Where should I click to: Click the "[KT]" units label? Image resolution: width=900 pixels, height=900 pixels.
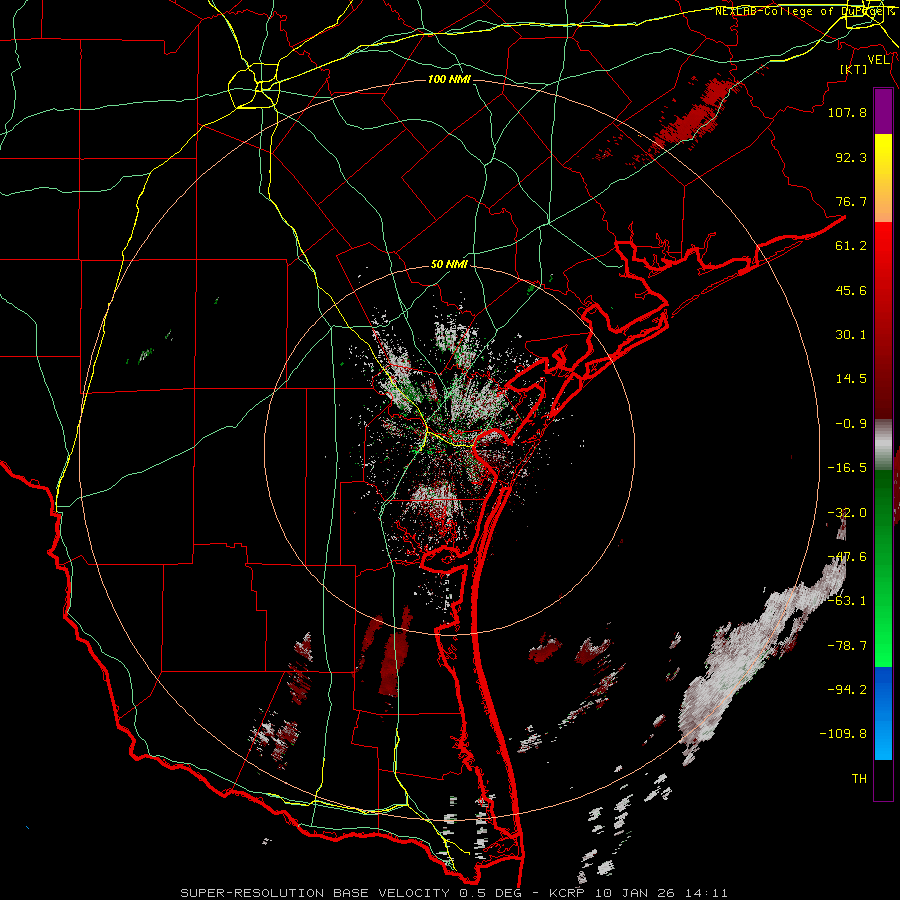853,69
